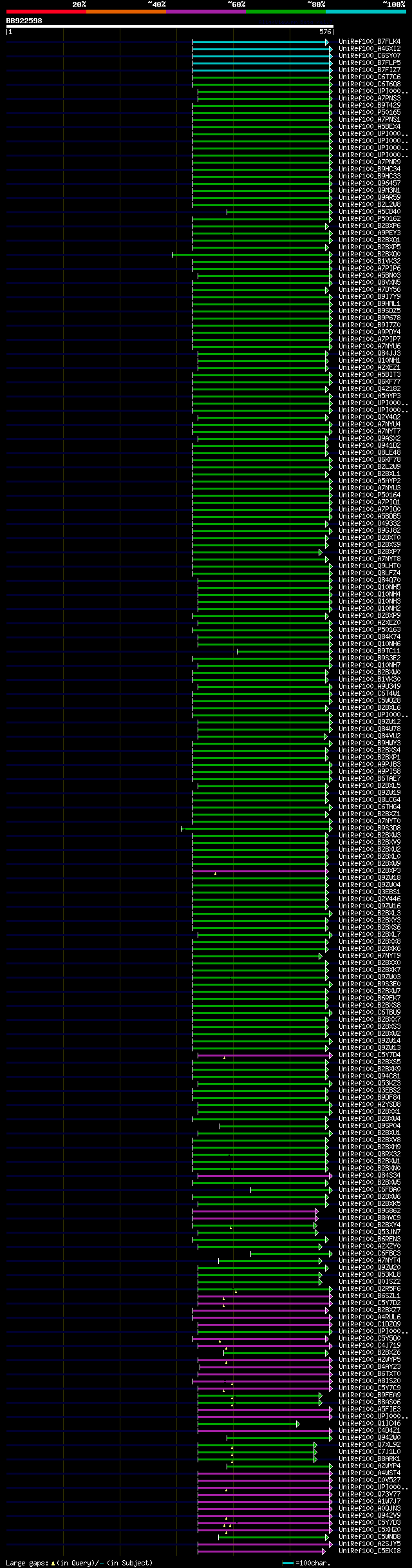The image size is (412, 1568).
Task: Click UniRef100_B1VK32 label
Action: click(x=370, y=262)
